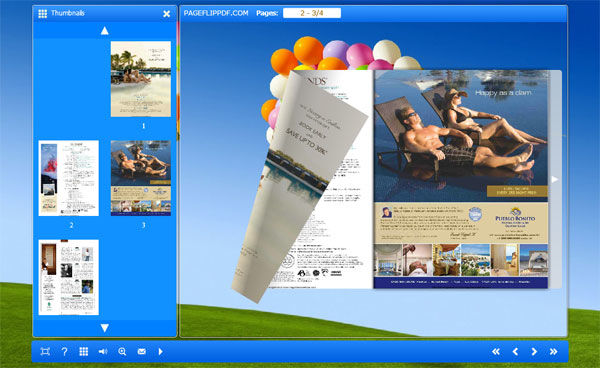Click the right edge arrow of the book
The height and width of the screenshot is (368, 600).
pos(554,179)
